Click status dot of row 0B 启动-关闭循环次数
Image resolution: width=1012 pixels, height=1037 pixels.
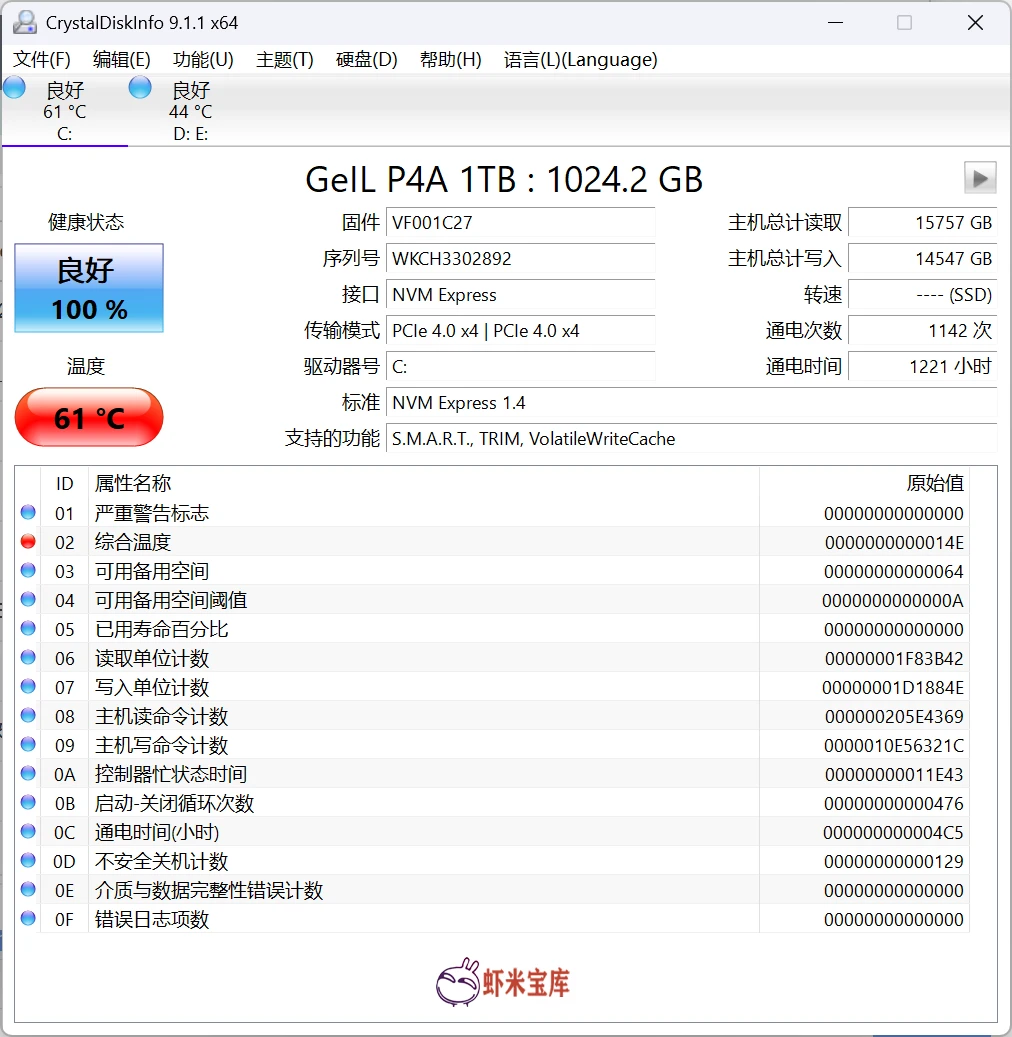click(28, 802)
